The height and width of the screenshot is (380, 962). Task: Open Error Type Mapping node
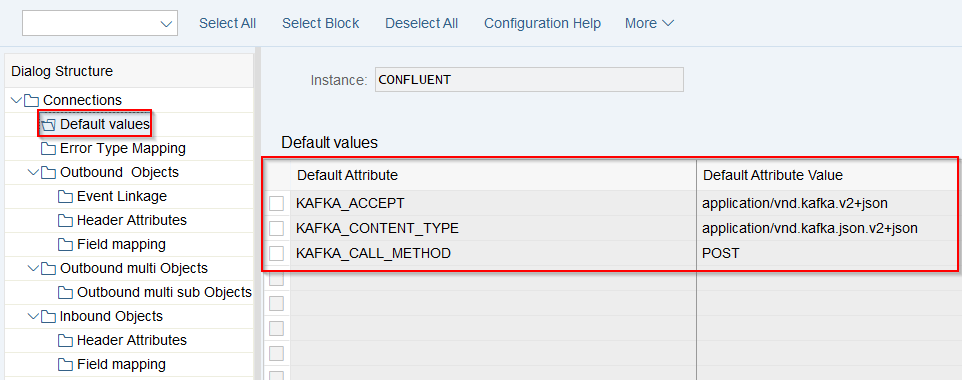[x=123, y=149]
